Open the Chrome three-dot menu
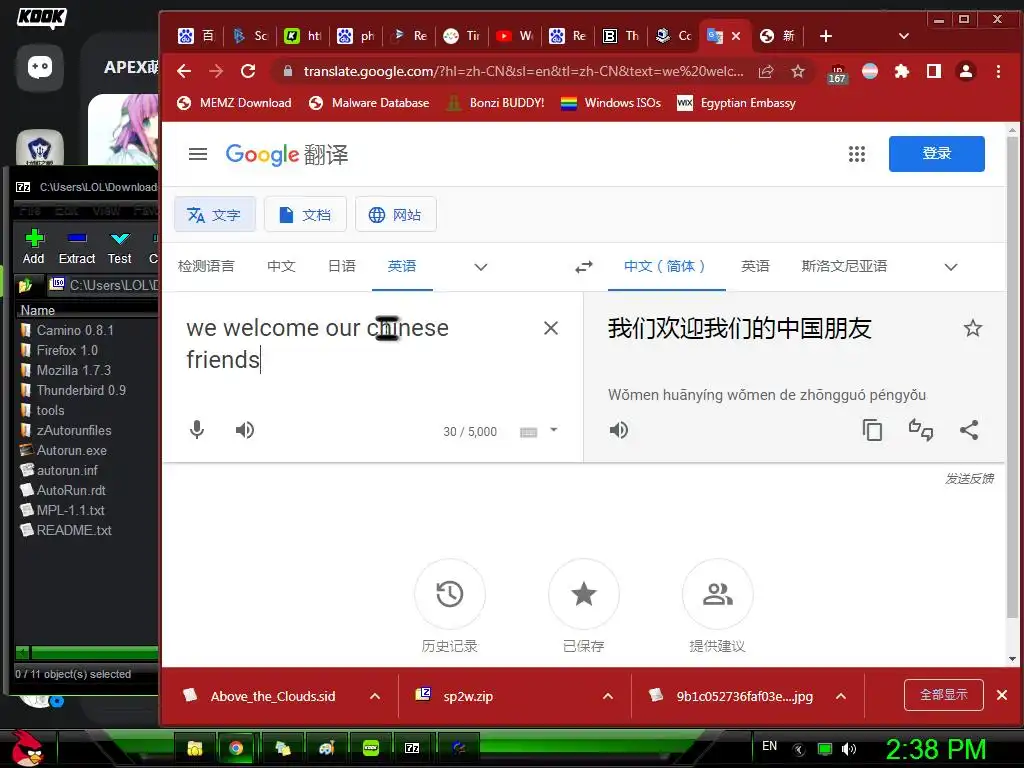1024x768 pixels. [998, 71]
